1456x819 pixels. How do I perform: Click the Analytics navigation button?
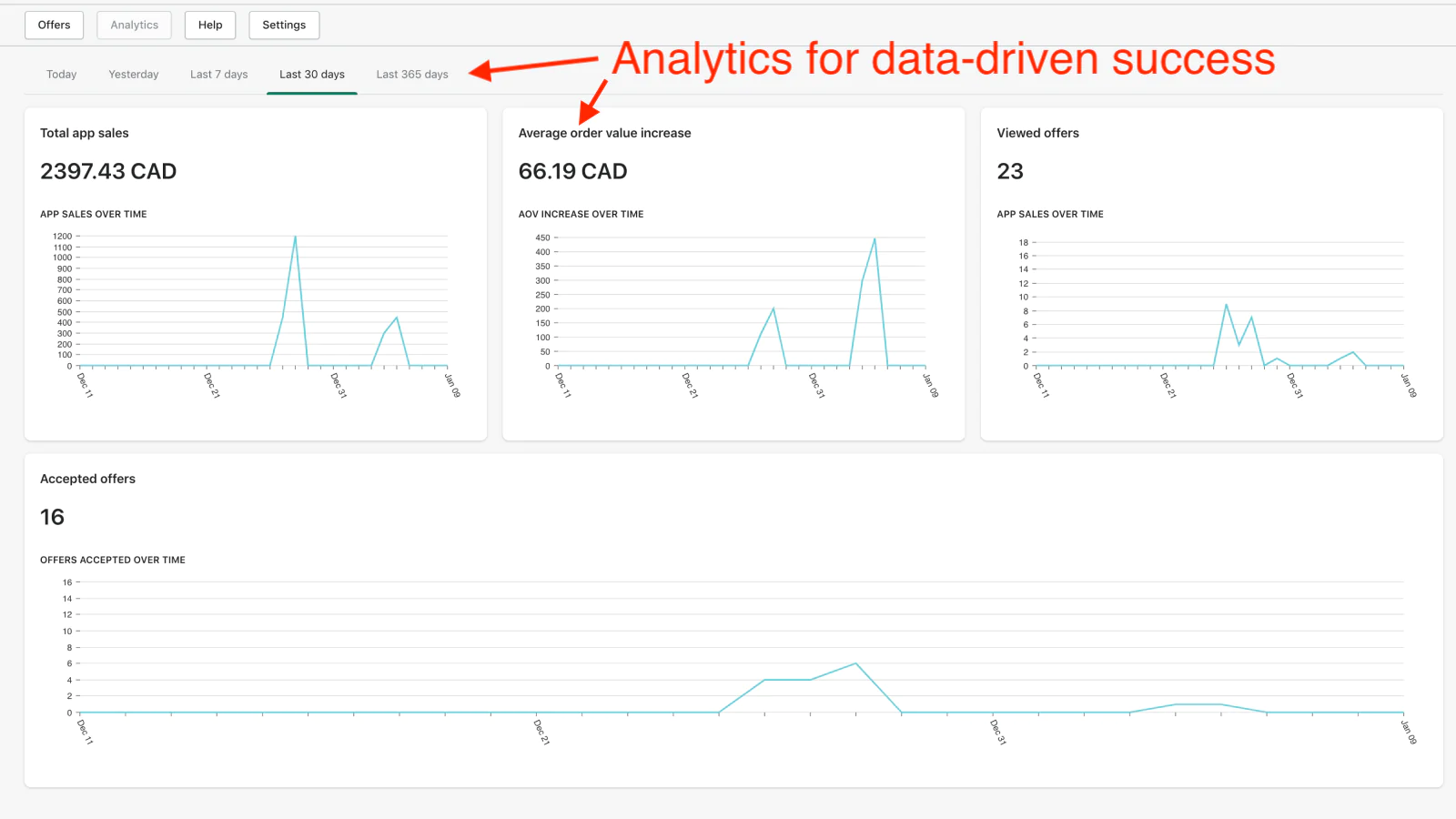tap(134, 25)
